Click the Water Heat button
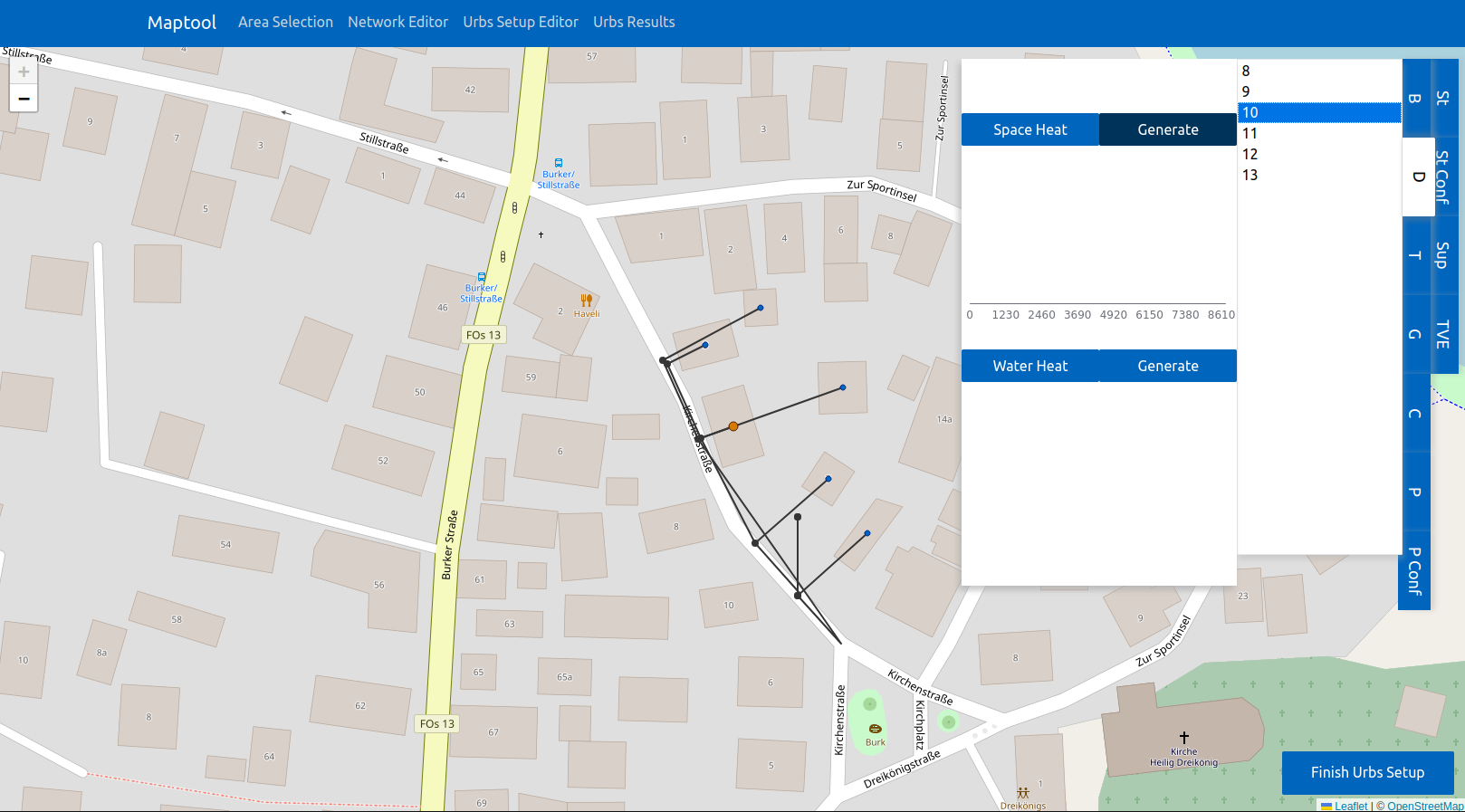Screen dimensions: 1465x812 (1030, 366)
